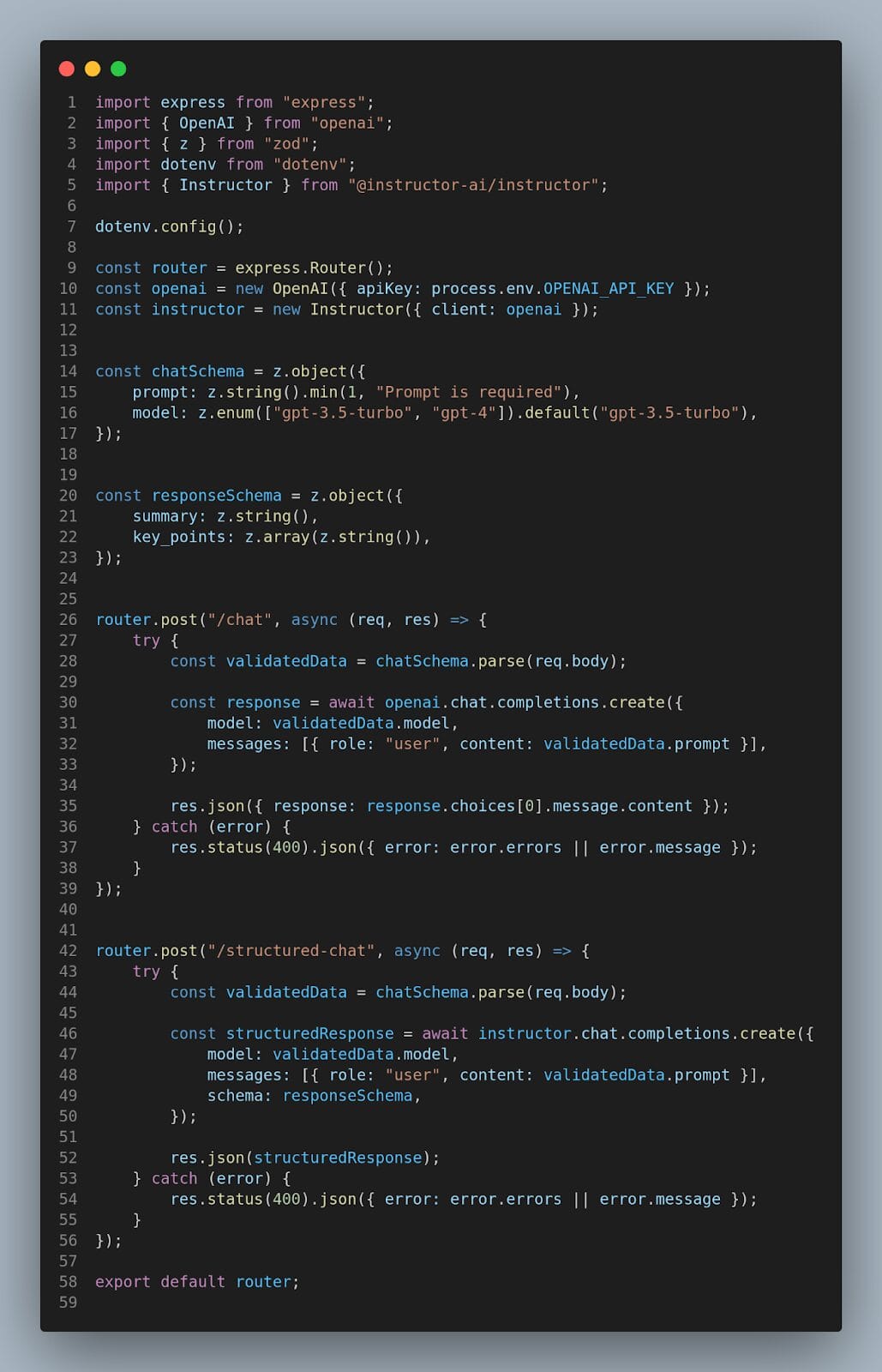Place cursor on dotenv.config() call
Image resolution: width=882 pixels, height=1372 pixels.
coord(169,226)
